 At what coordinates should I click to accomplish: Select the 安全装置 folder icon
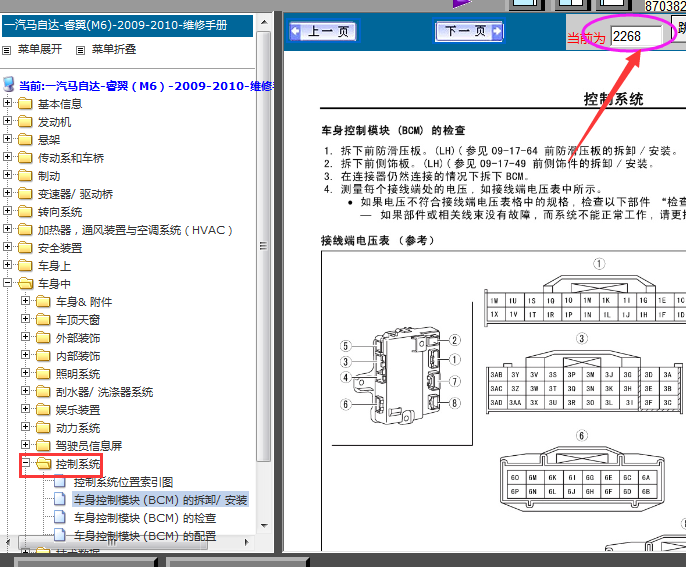click(25, 248)
